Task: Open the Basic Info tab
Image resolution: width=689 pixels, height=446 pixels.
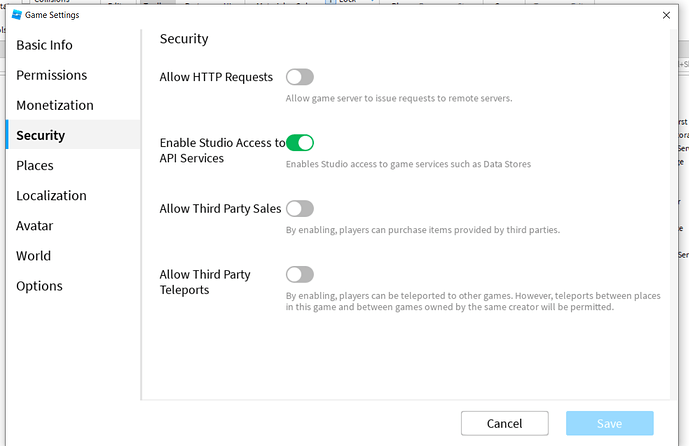Action: tap(44, 45)
